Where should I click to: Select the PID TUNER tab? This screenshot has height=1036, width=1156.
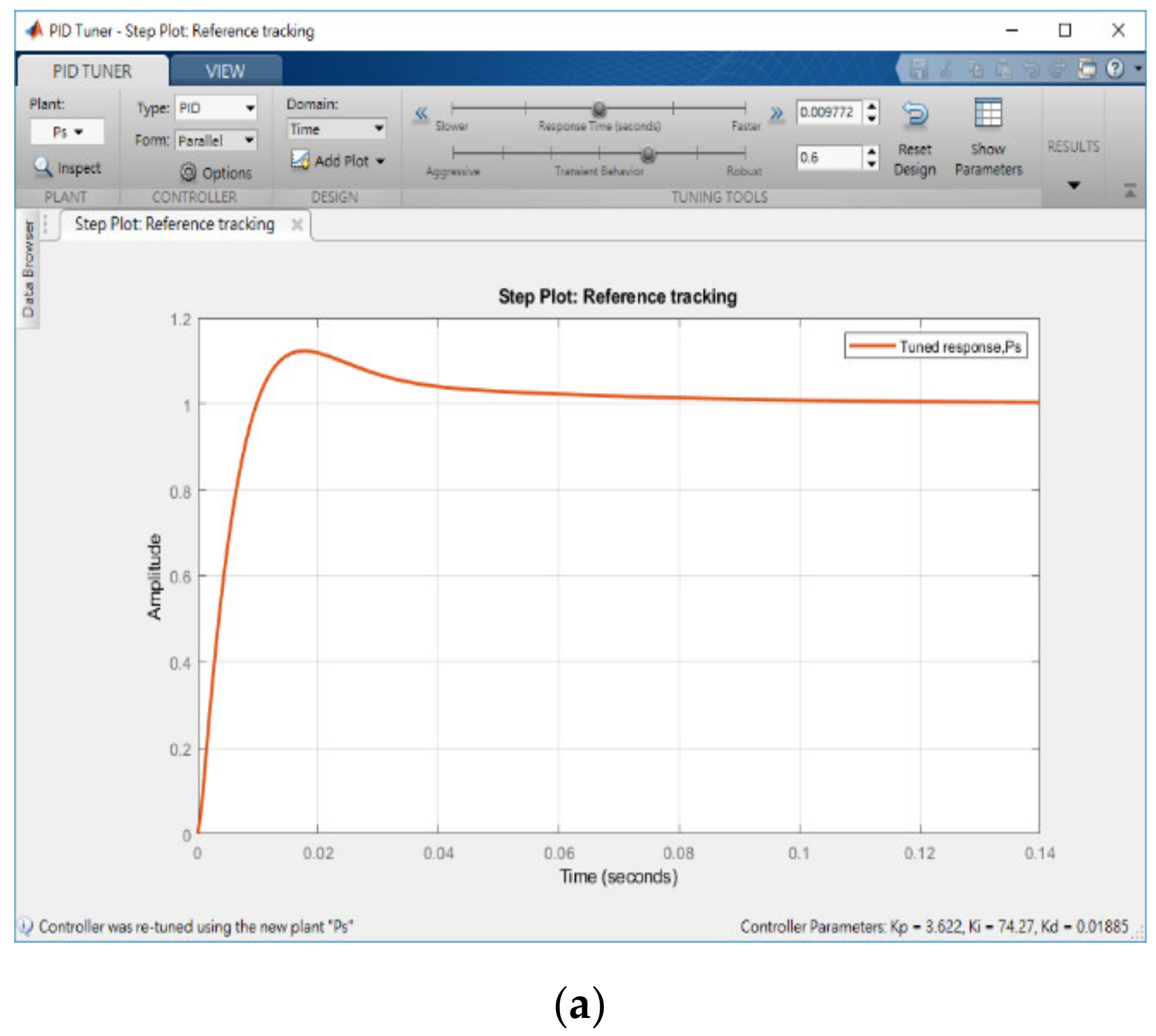[92, 71]
